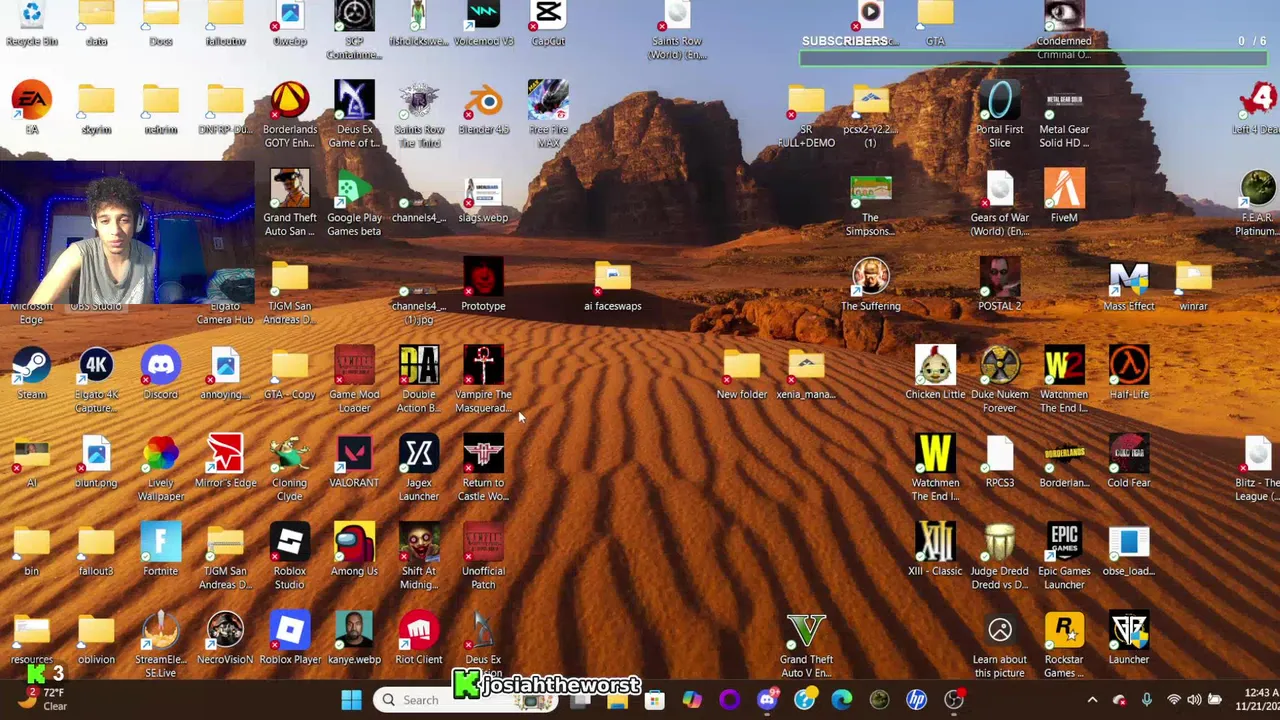Open the taskbar volume control

pyautogui.click(x=1195, y=700)
